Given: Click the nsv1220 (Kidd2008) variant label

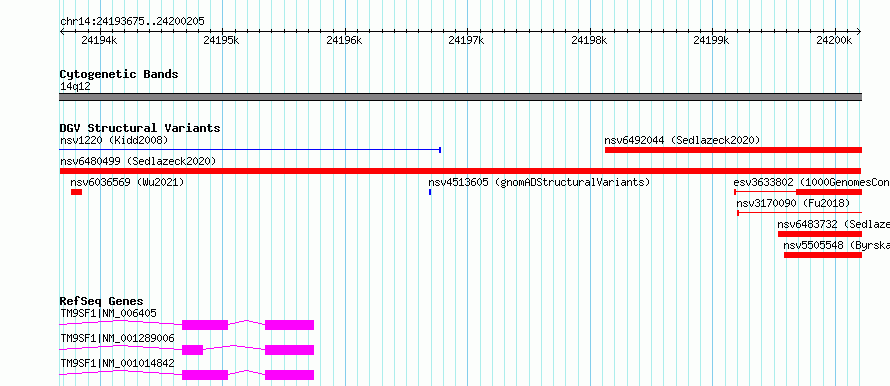Looking at the screenshot, I should pos(114,140).
